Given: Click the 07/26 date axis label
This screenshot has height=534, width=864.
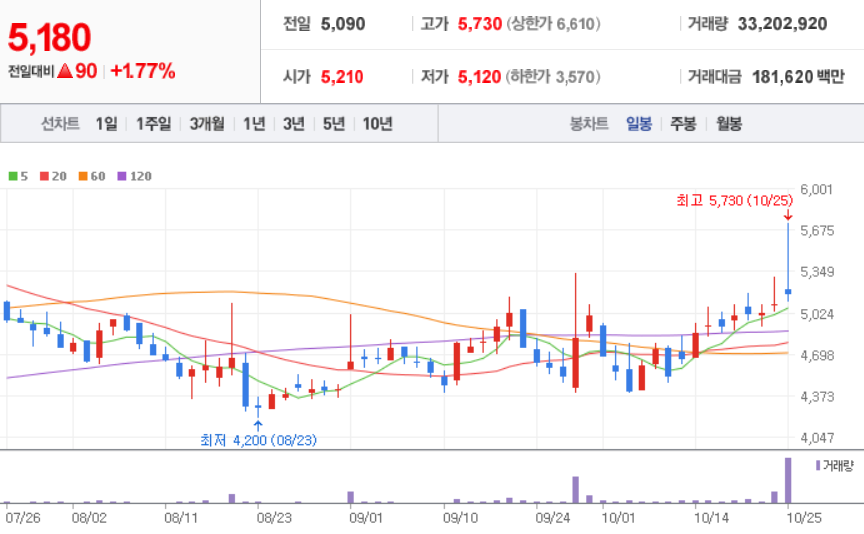Looking at the screenshot, I should (23, 519).
